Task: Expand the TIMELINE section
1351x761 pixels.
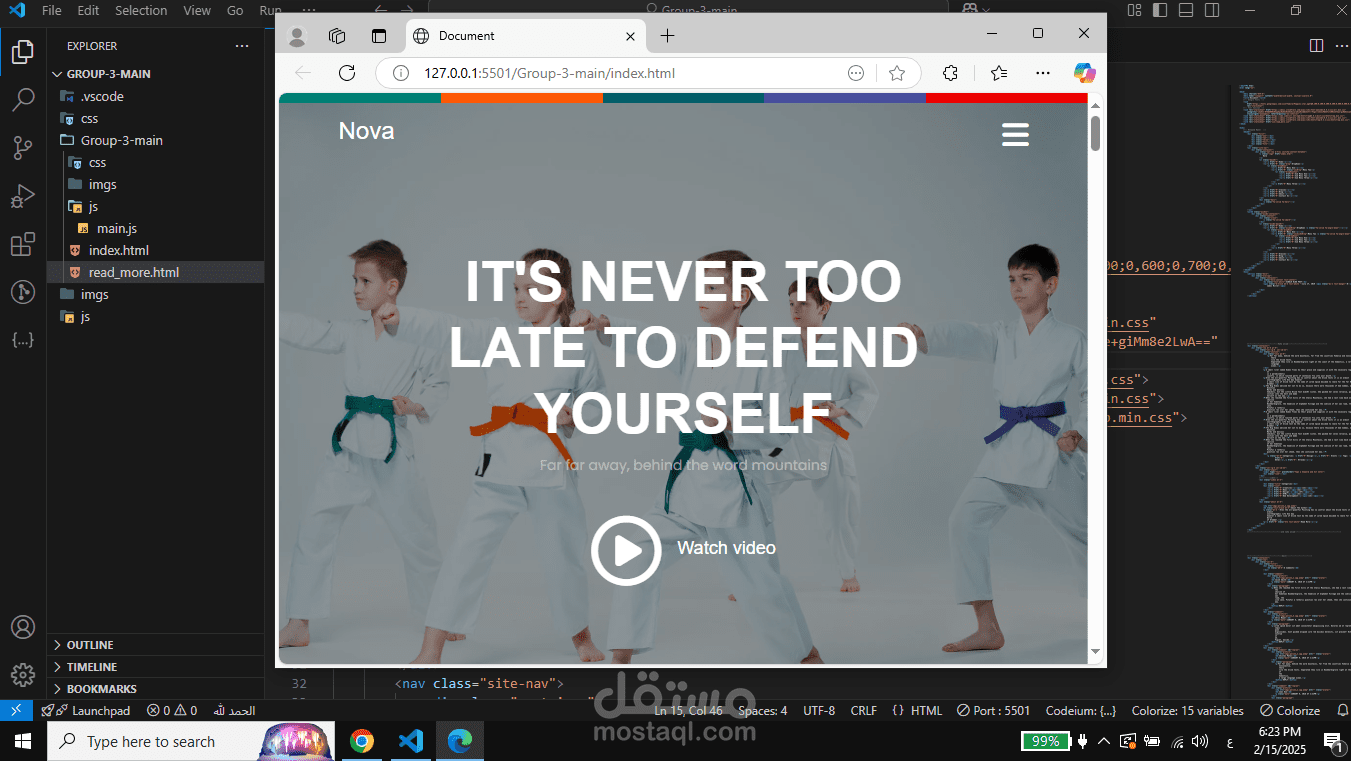Action: click(156, 667)
